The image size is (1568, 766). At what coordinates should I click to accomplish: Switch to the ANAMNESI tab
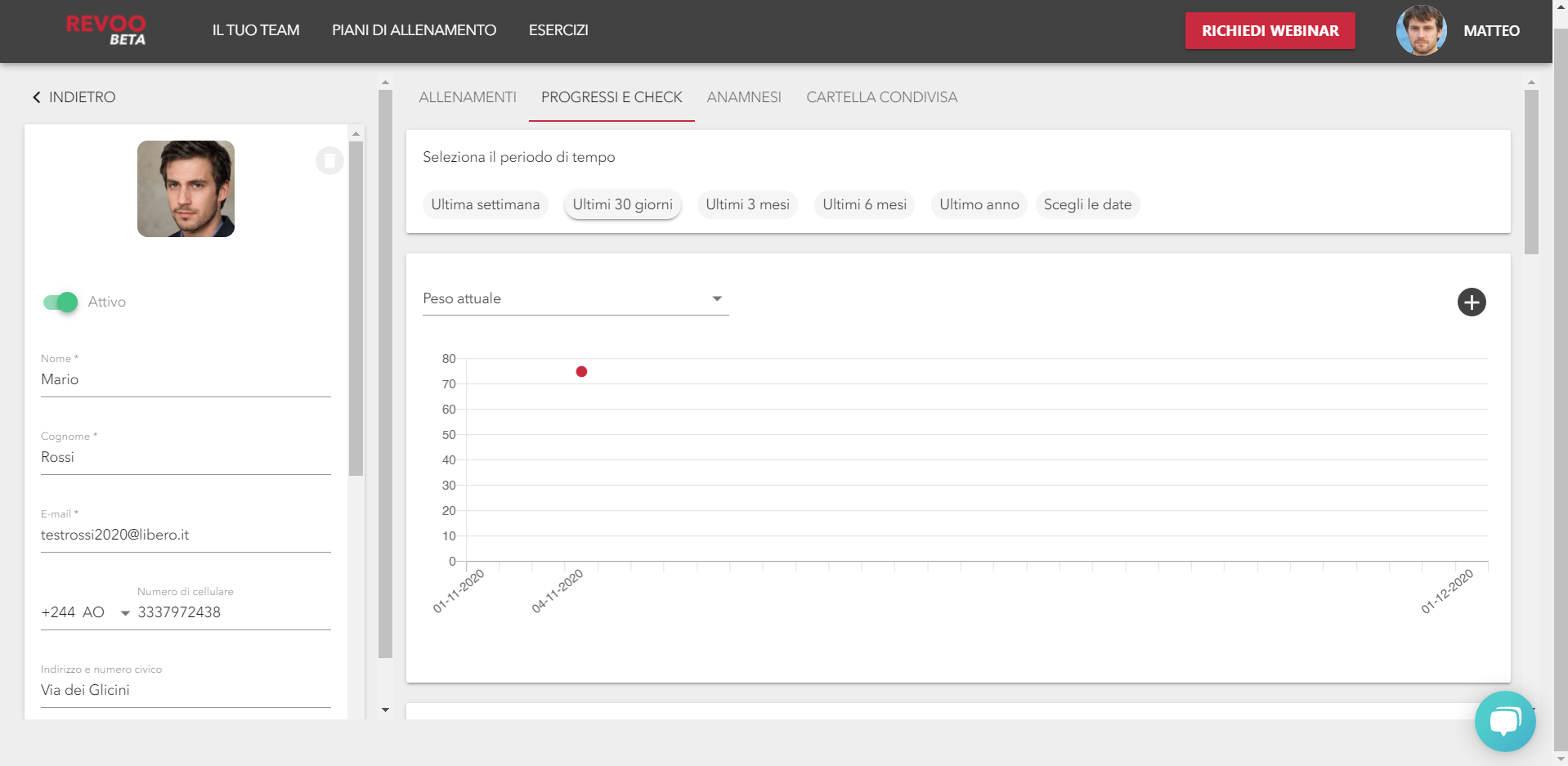point(743,97)
